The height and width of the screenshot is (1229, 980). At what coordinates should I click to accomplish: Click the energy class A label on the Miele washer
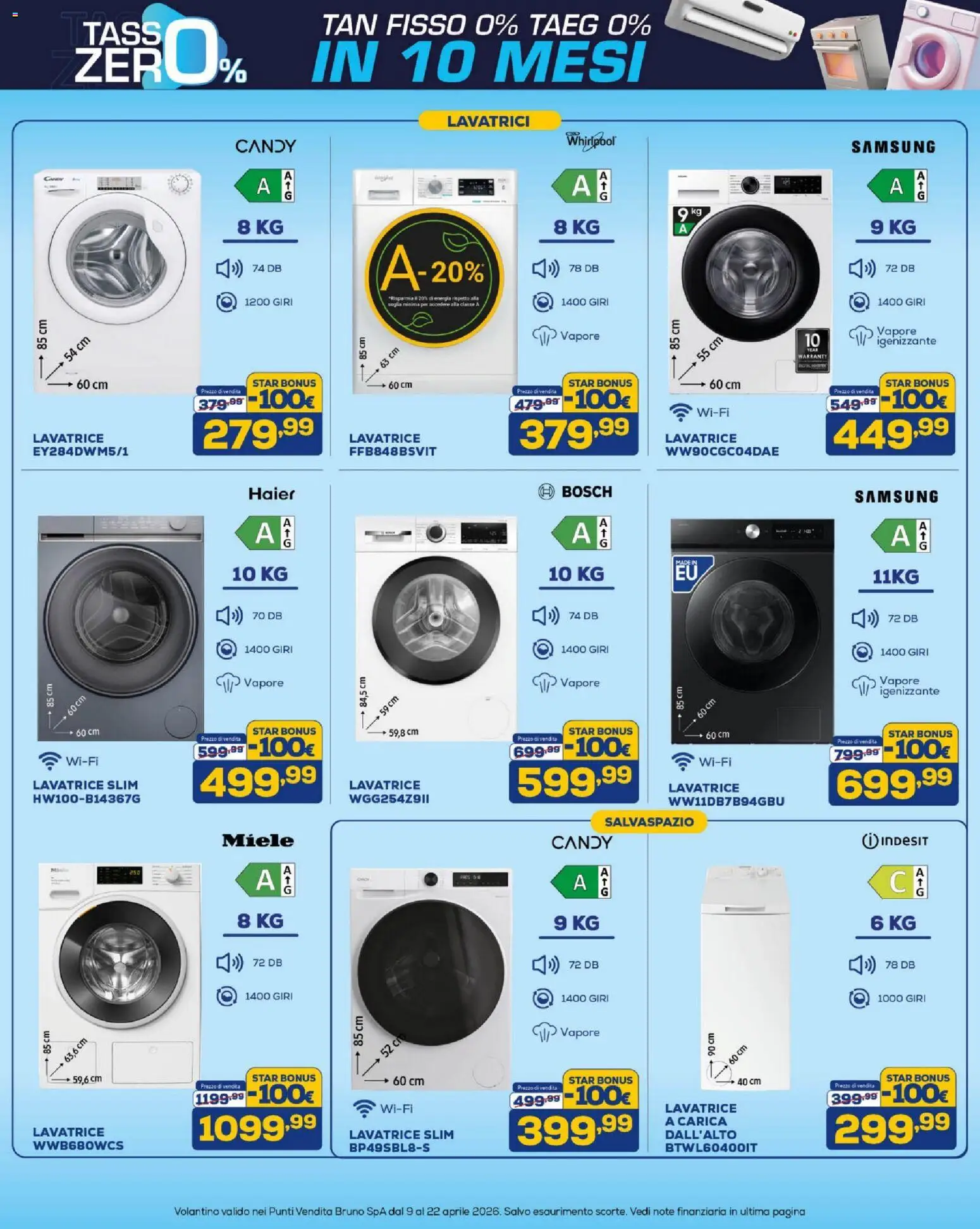click(264, 880)
